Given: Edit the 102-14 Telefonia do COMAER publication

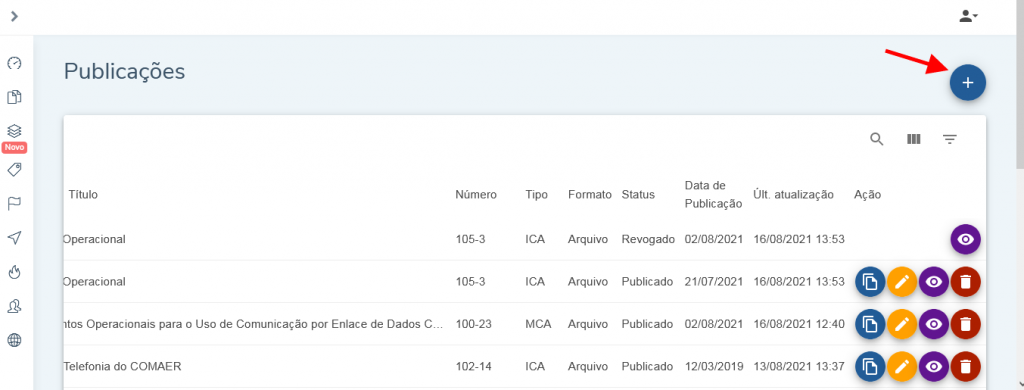Looking at the screenshot, I should click(x=902, y=366).
